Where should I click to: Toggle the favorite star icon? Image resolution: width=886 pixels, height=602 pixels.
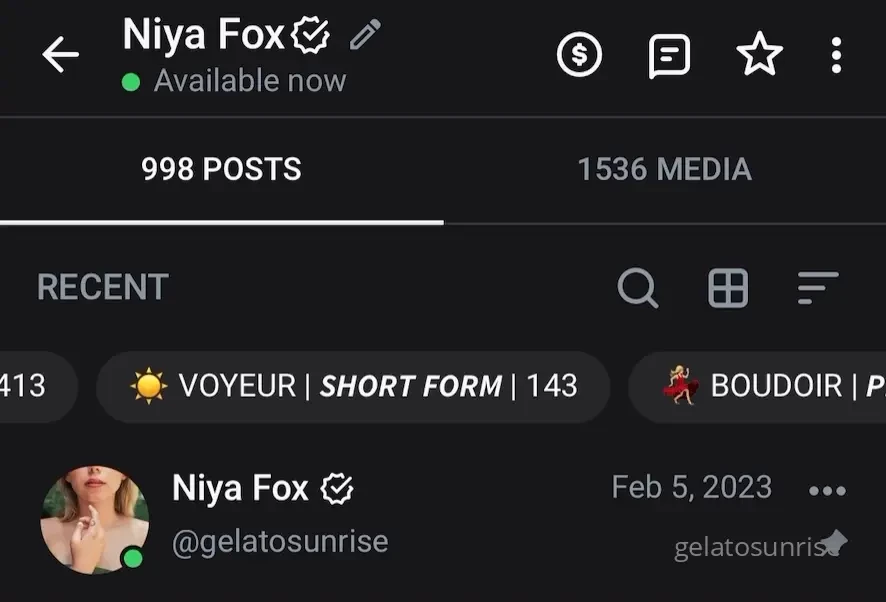759,55
